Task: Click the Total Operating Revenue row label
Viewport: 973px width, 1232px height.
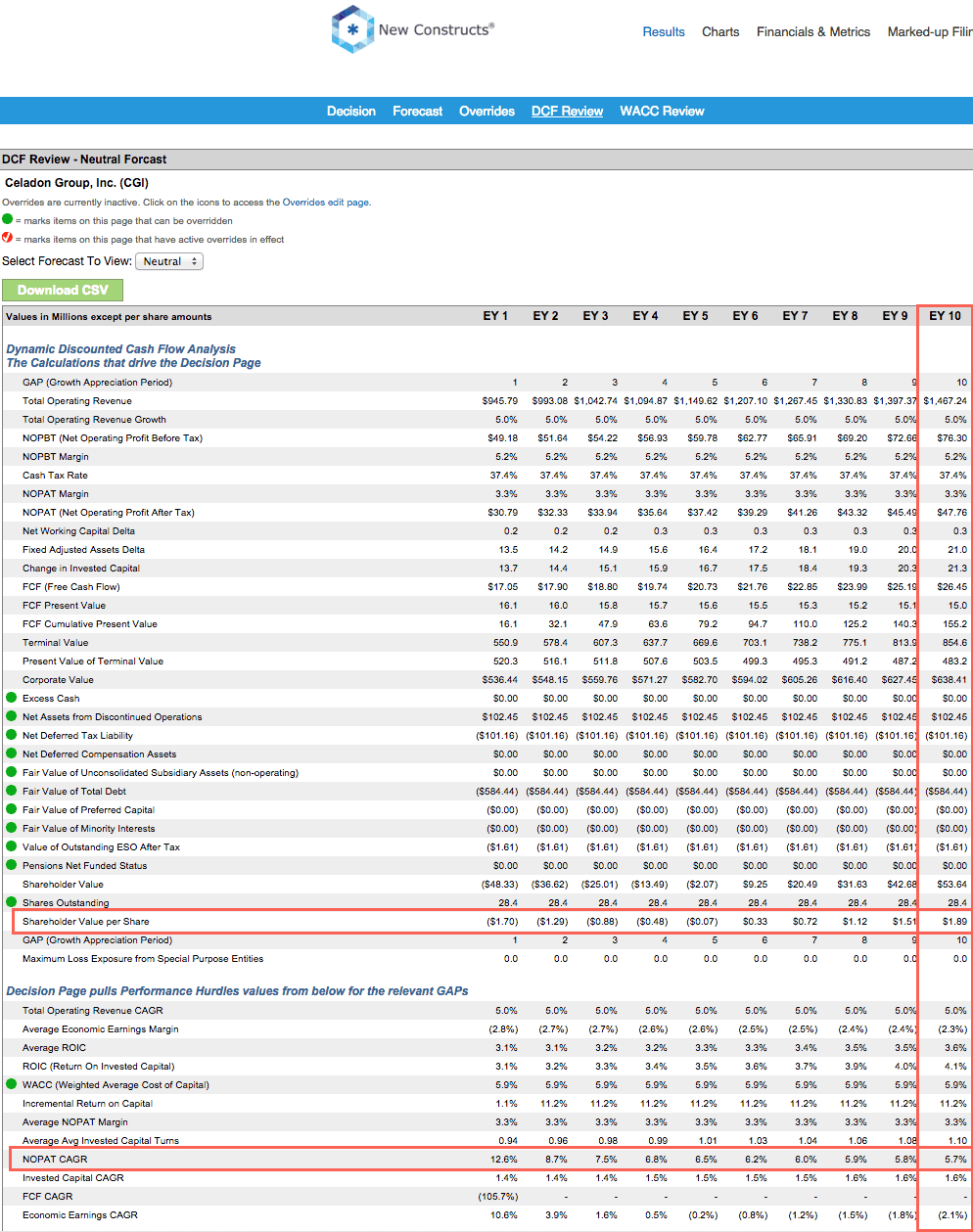Action: point(77,401)
